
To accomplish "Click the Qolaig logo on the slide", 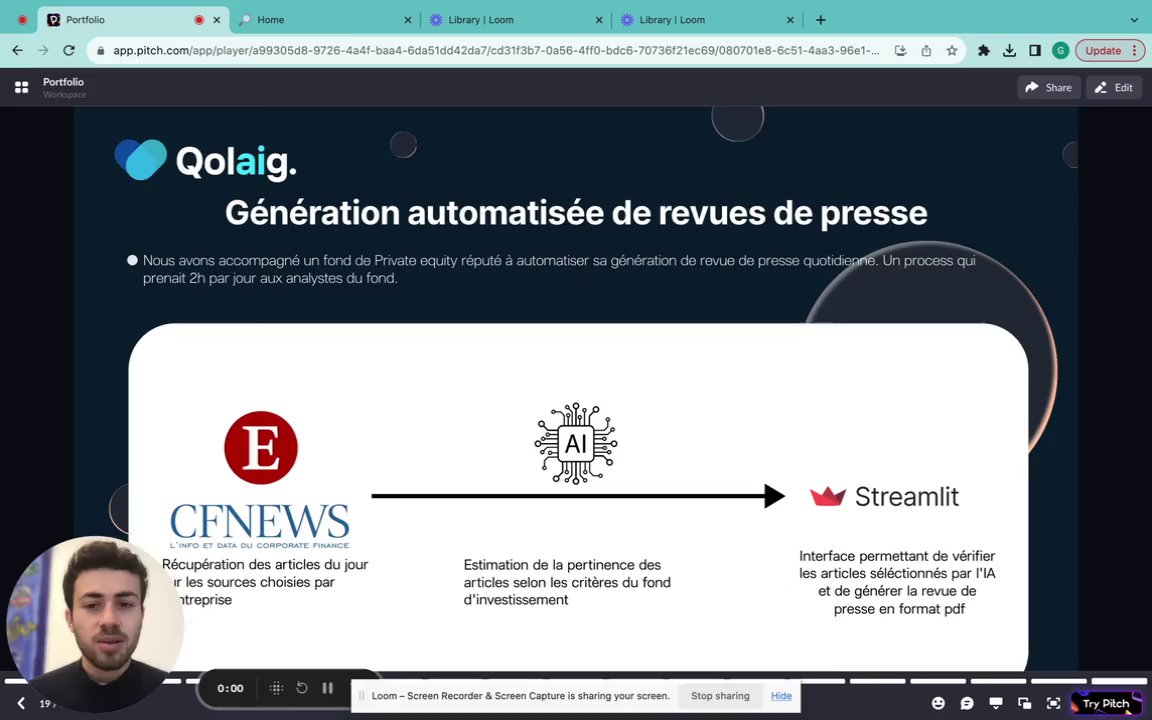I will coord(206,159).
